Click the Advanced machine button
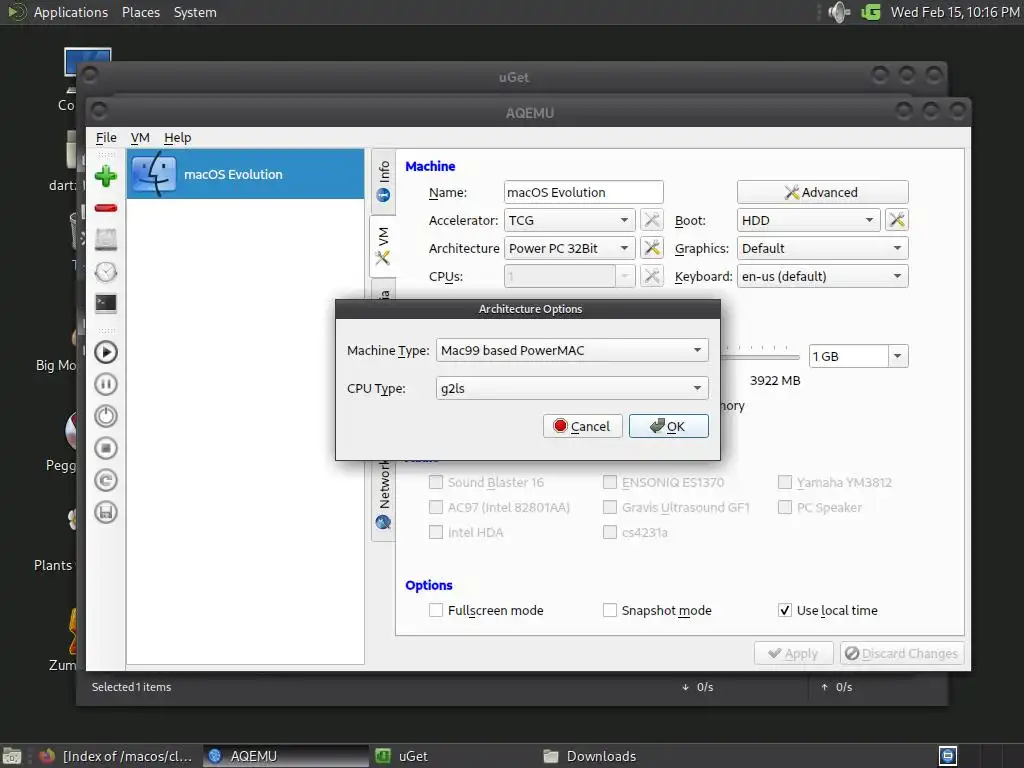This screenshot has width=1024, height=768. tap(822, 192)
